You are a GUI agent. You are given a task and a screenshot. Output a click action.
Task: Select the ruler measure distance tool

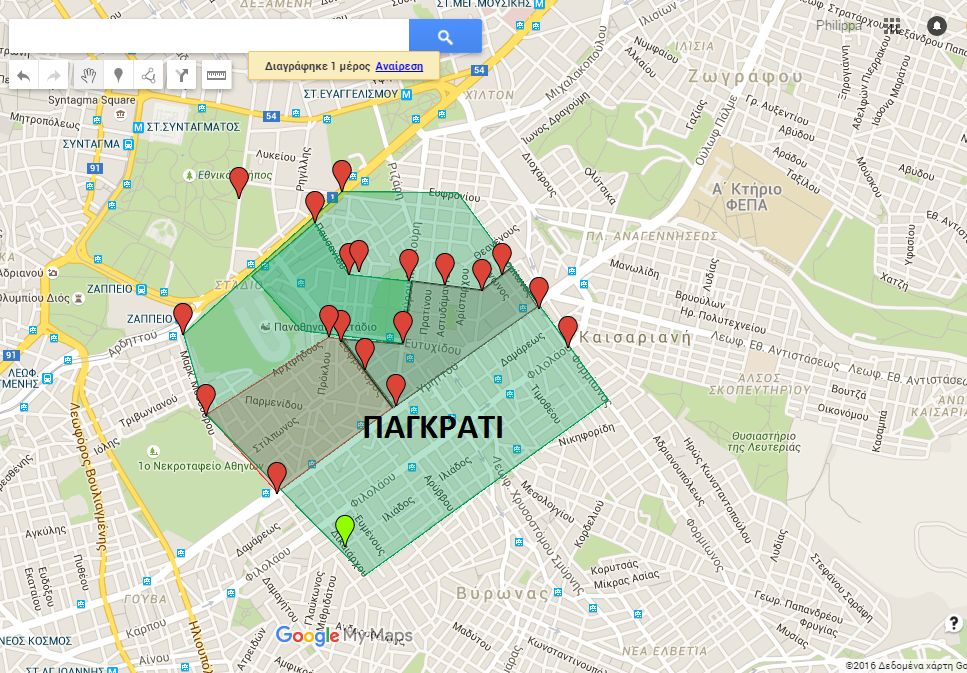pos(215,75)
